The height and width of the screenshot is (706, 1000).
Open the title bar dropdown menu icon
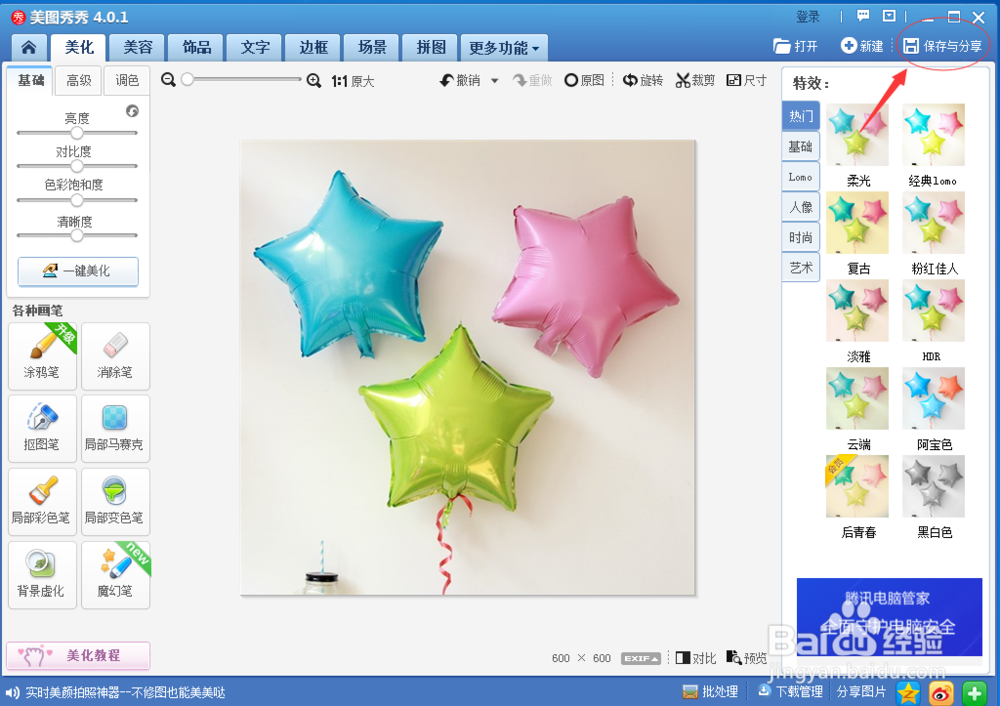click(889, 16)
